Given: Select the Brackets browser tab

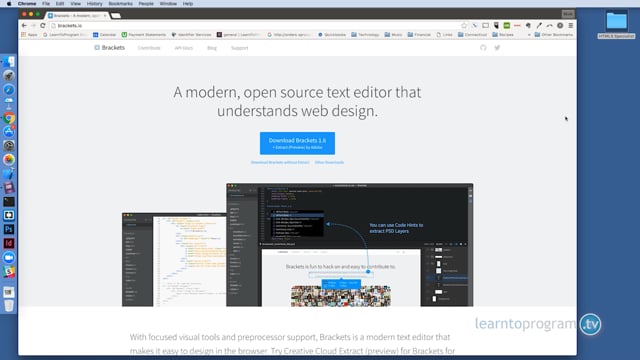Looking at the screenshot, I should (77, 16).
